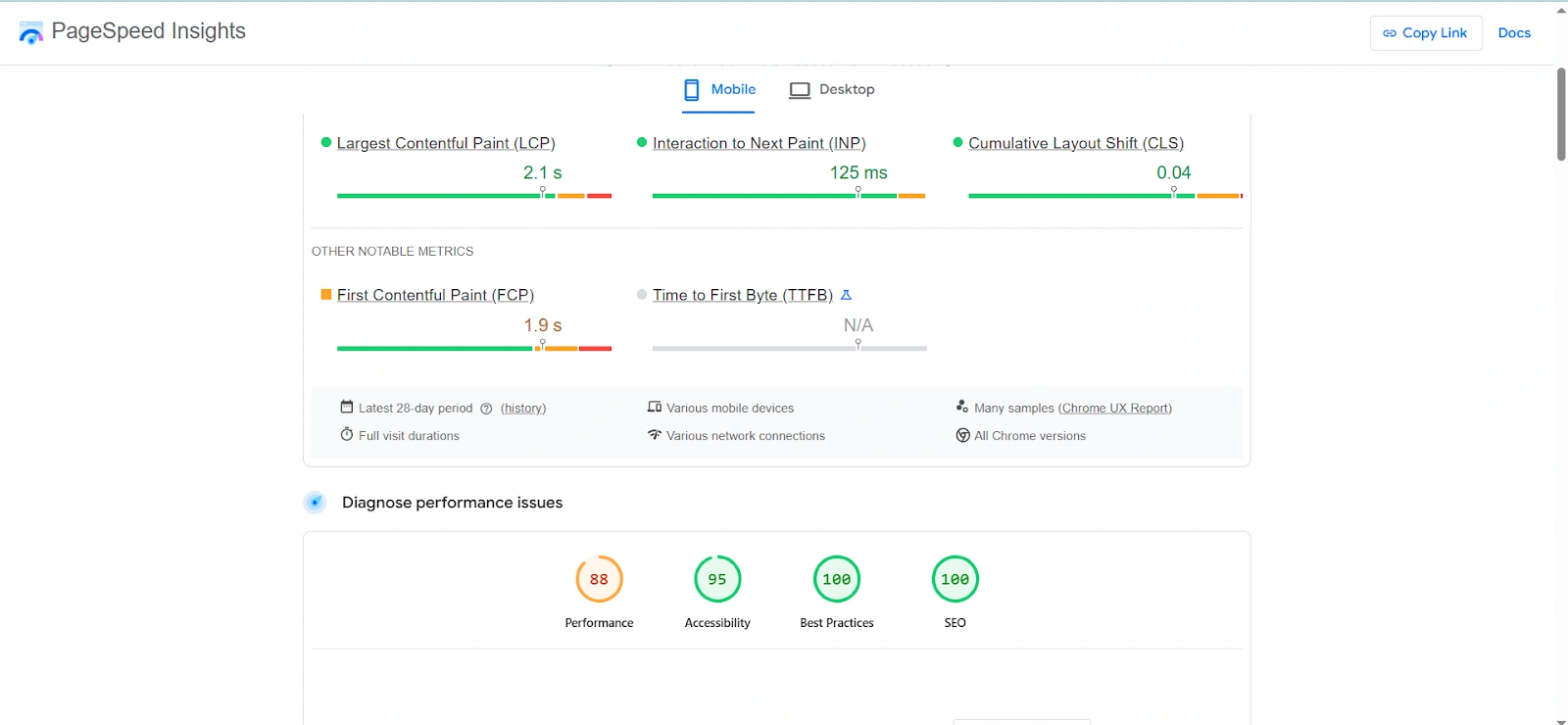The width and height of the screenshot is (1568, 725).
Task: Open the history link
Action: [523, 409]
